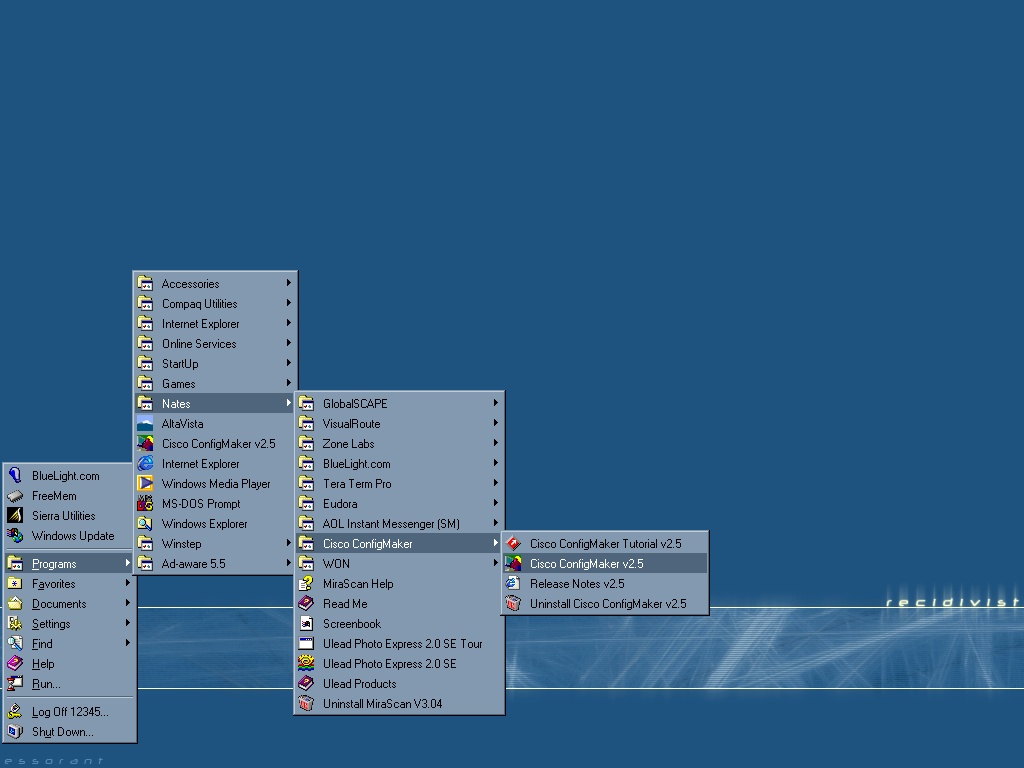This screenshot has width=1024, height=768.
Task: Click the Settings icon in the Start menu
Action: 15,624
